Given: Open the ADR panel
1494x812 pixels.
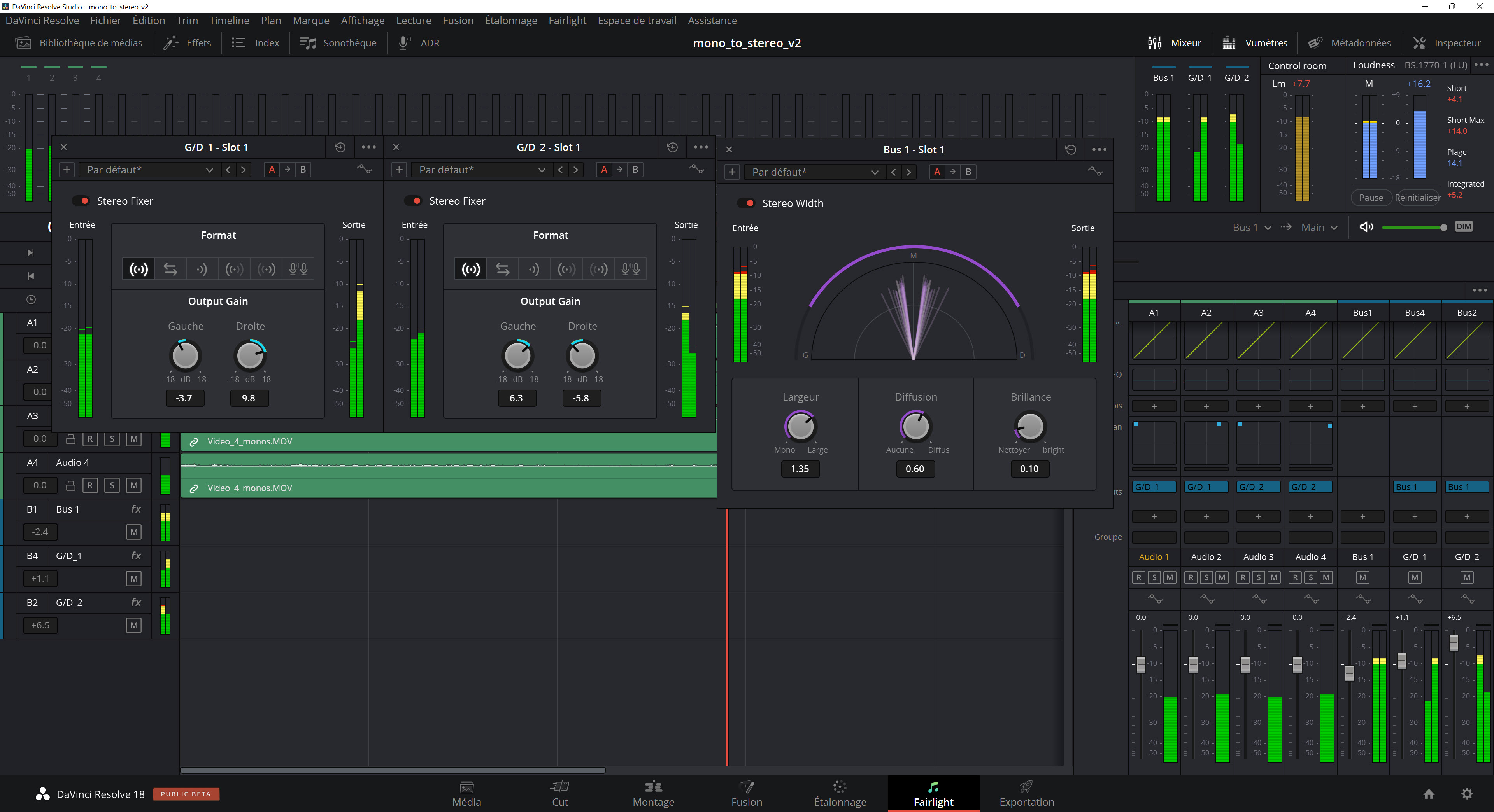Looking at the screenshot, I should [419, 43].
